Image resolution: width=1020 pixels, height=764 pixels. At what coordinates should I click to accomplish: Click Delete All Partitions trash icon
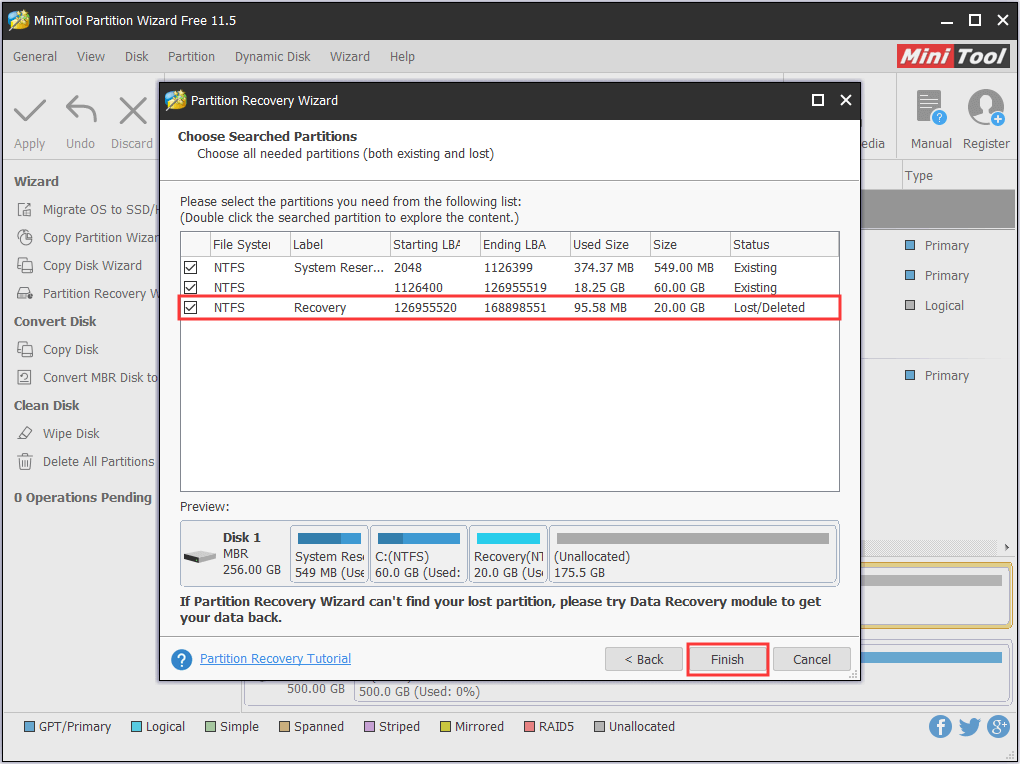pos(25,461)
